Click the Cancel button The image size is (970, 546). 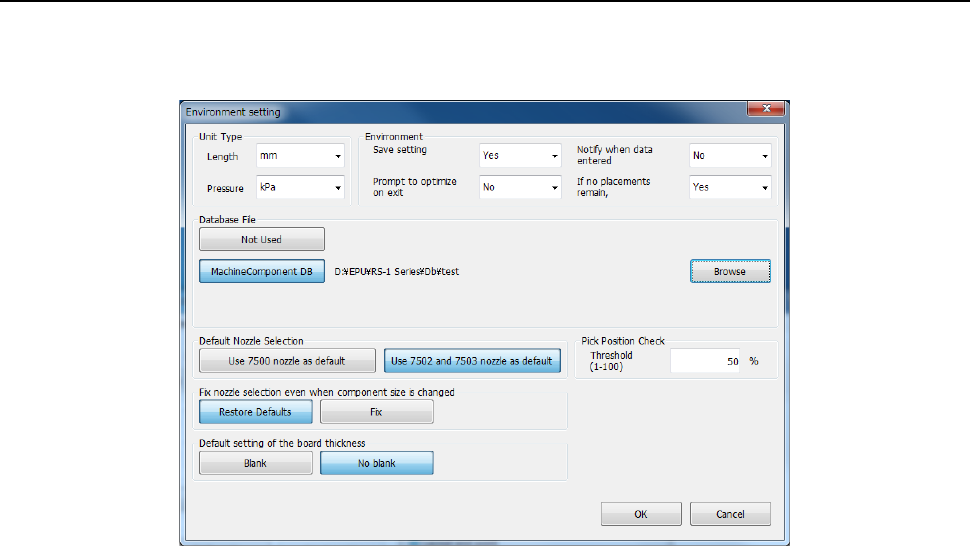[730, 514]
